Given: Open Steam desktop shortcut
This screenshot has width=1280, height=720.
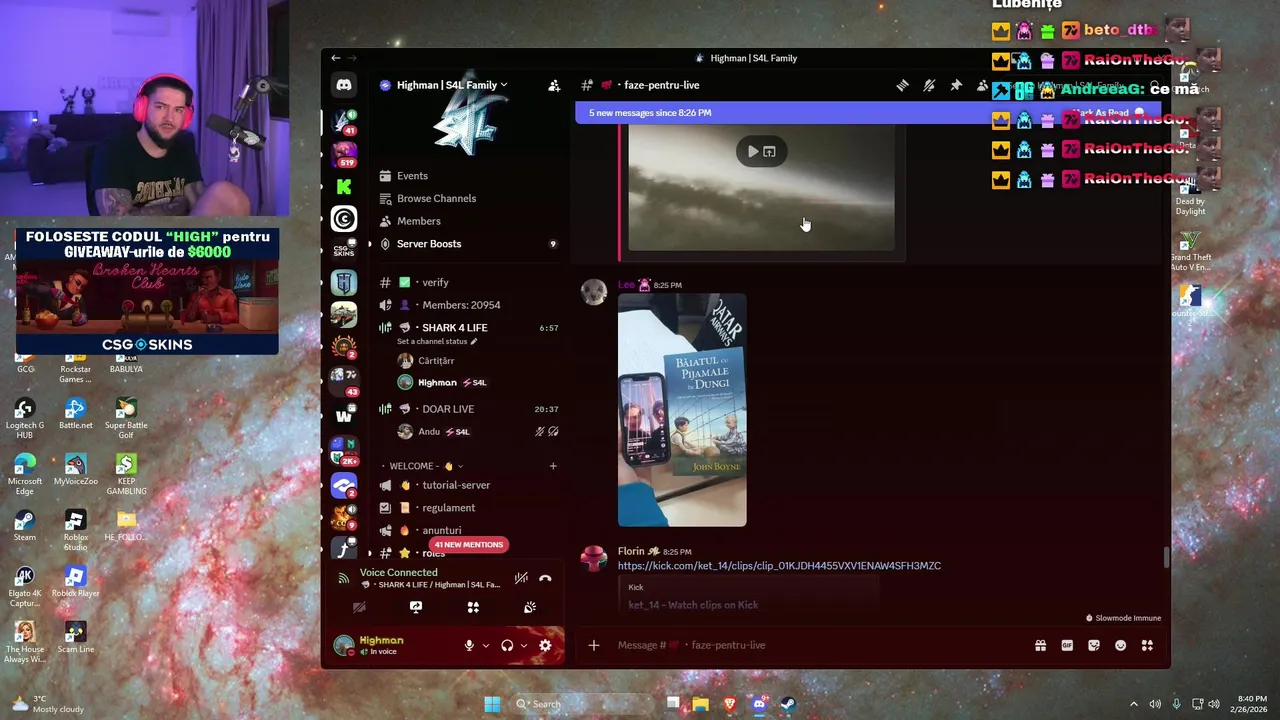Looking at the screenshot, I should (25, 523).
